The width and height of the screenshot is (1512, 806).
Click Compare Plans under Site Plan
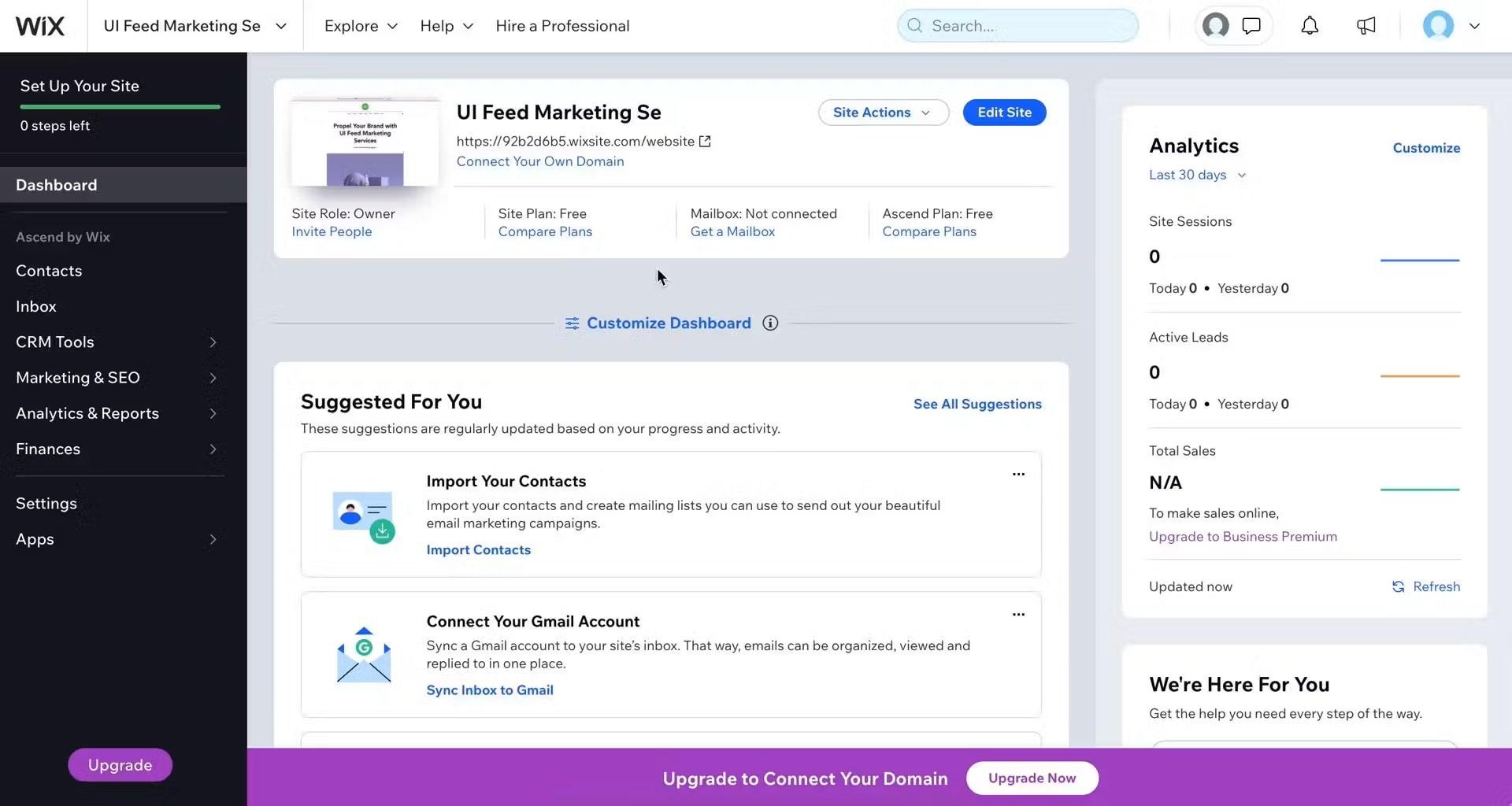545,231
